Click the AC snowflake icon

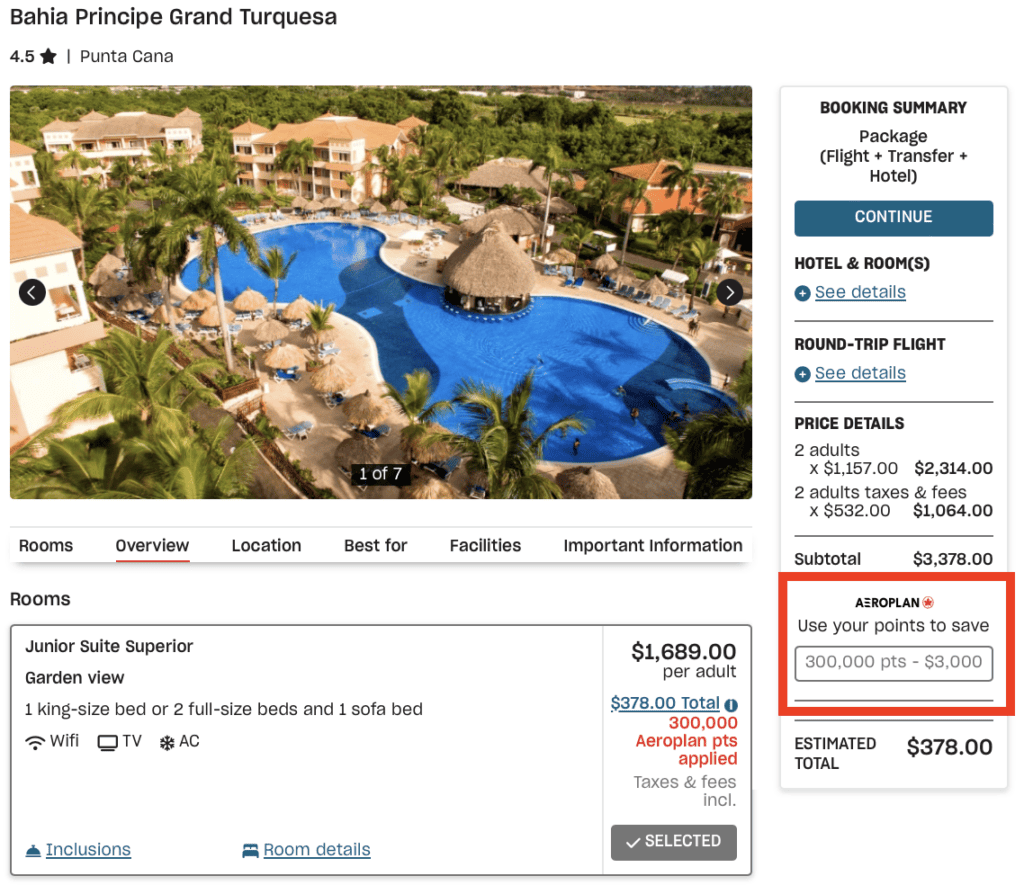pyautogui.click(x=166, y=741)
